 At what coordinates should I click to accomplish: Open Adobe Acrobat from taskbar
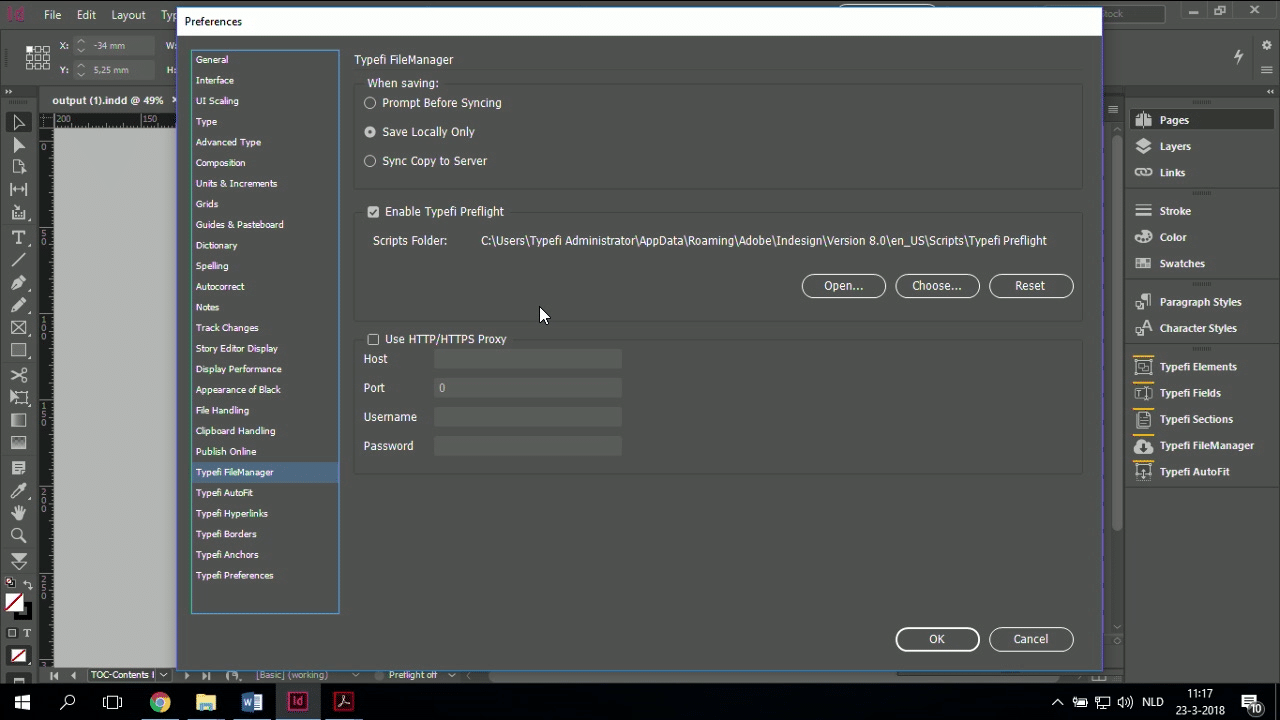point(343,702)
